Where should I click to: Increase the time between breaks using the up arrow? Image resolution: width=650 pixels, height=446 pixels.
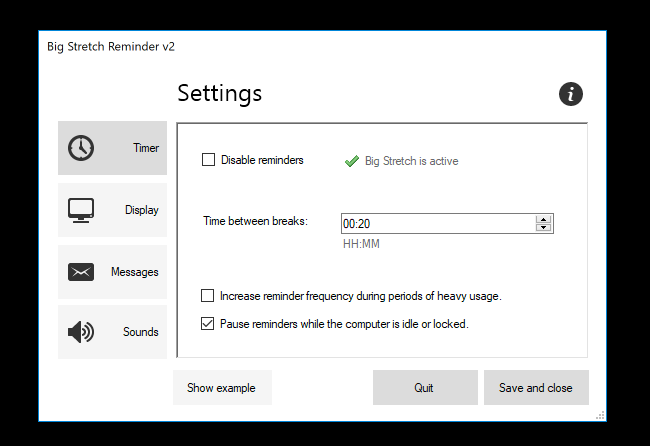[543, 219]
